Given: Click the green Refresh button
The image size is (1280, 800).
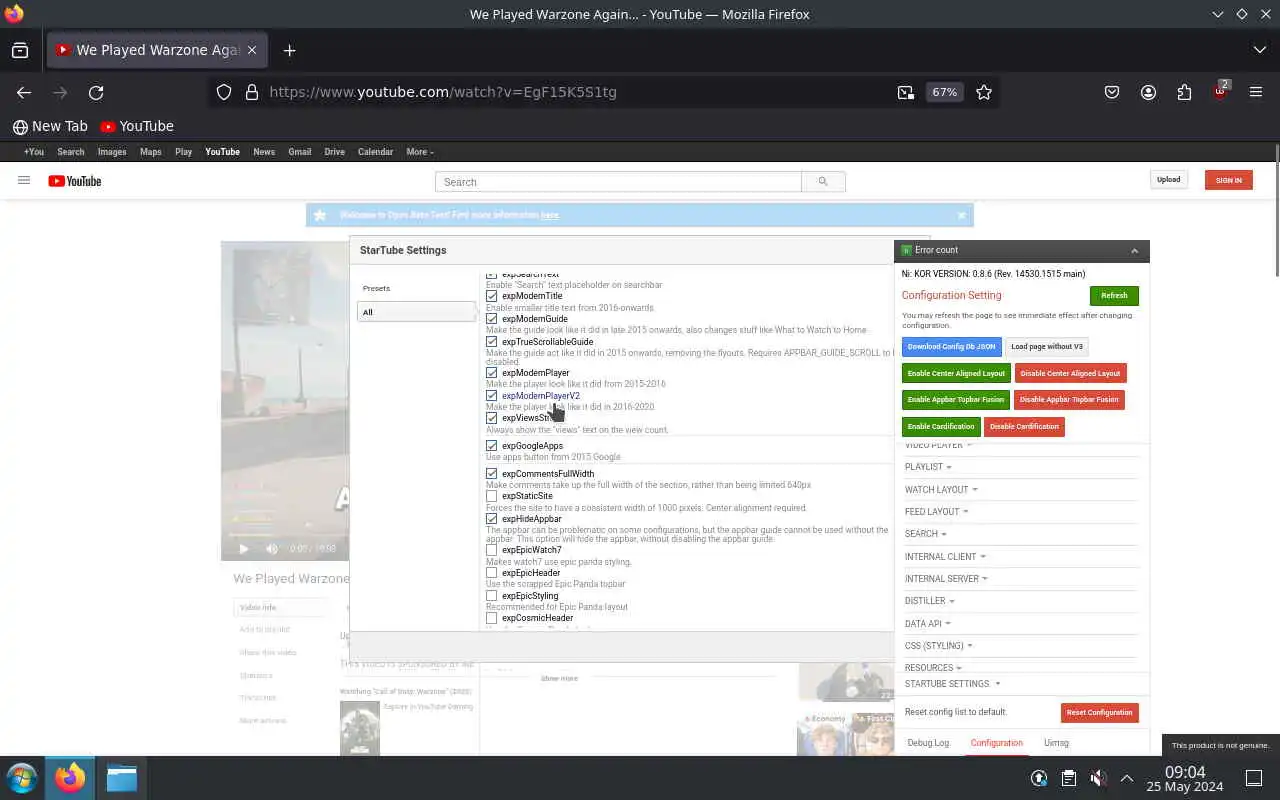Looking at the screenshot, I should point(1114,296).
